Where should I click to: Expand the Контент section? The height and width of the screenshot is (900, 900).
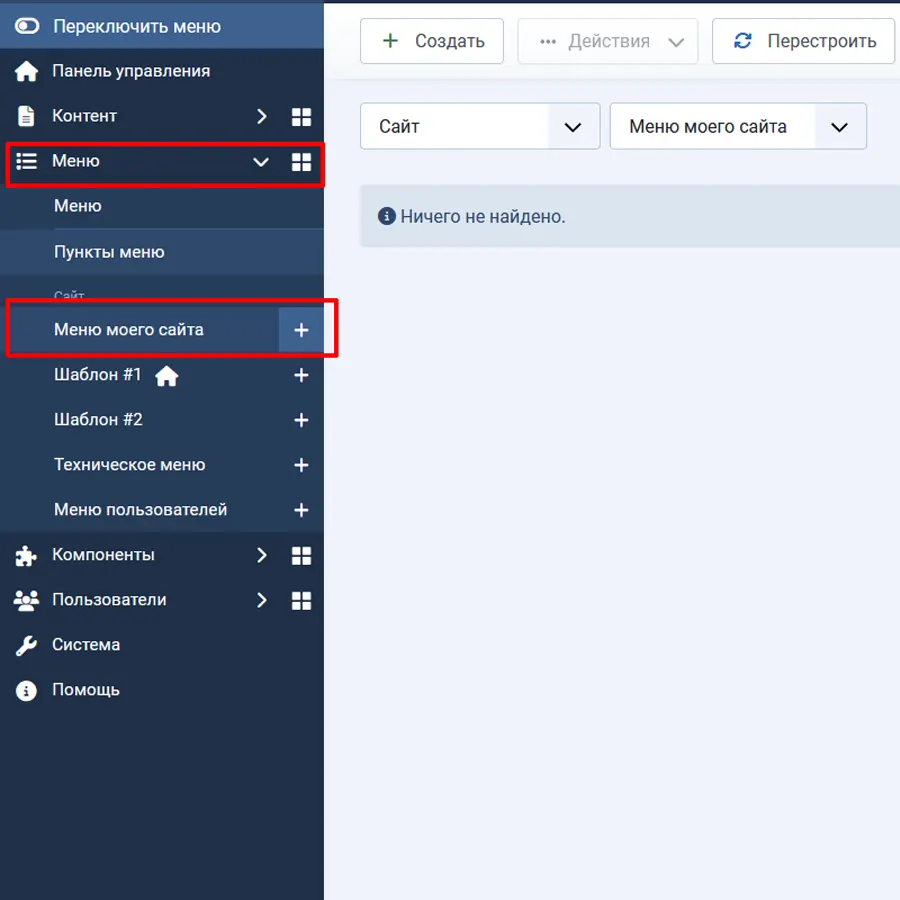click(x=261, y=117)
